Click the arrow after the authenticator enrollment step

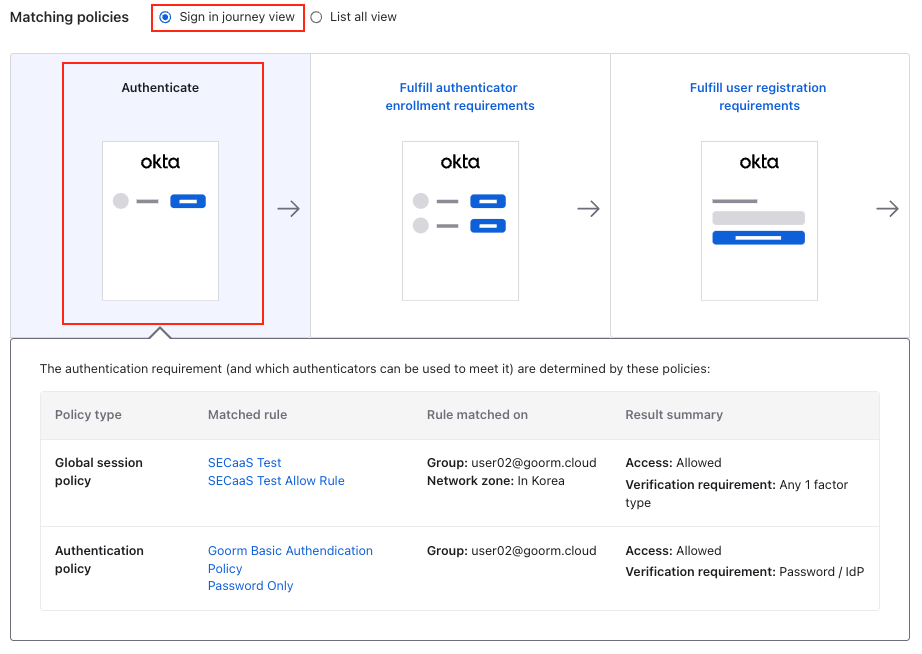tap(588, 209)
